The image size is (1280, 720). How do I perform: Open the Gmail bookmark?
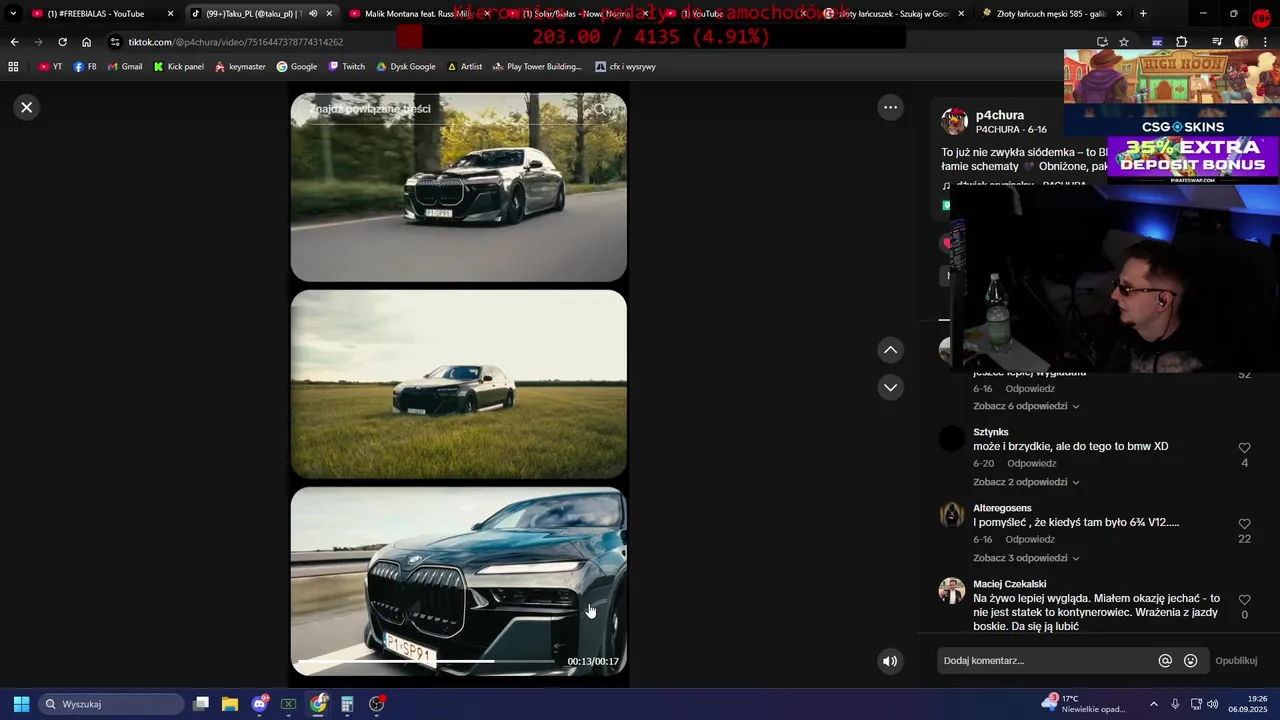tap(124, 67)
